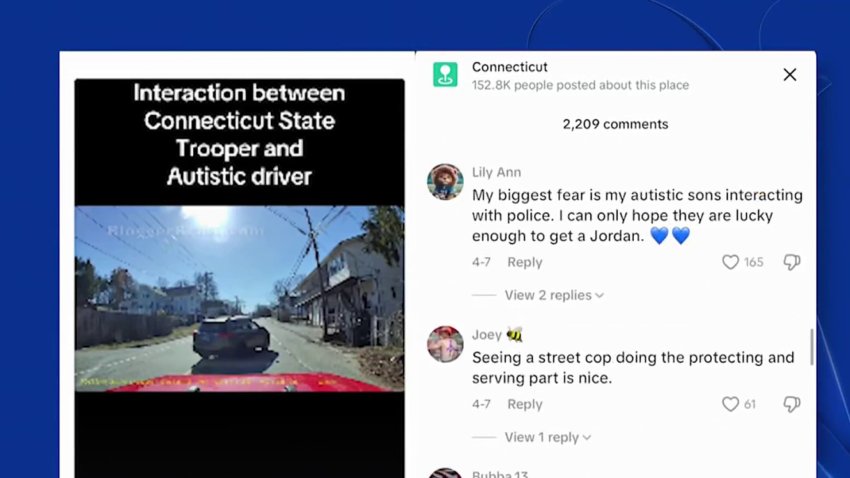Click the green Connecticut location pin icon
The width and height of the screenshot is (850, 478).
pos(445,75)
